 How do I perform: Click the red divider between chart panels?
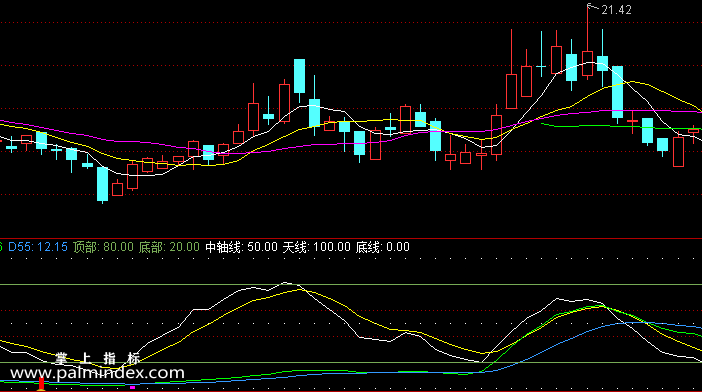click(x=351, y=239)
